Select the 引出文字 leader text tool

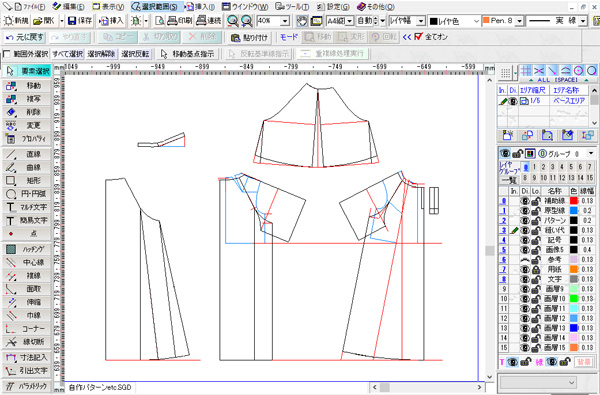27,371
